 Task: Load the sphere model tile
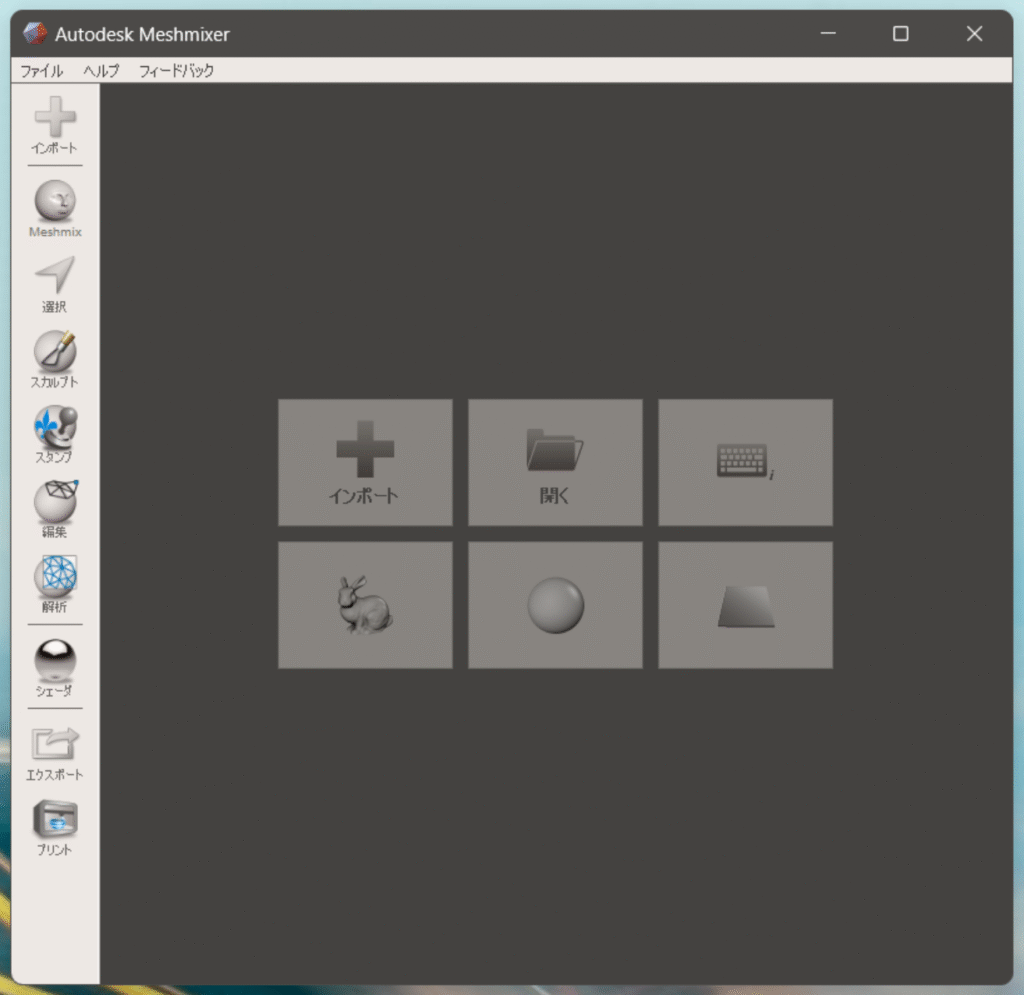point(555,605)
